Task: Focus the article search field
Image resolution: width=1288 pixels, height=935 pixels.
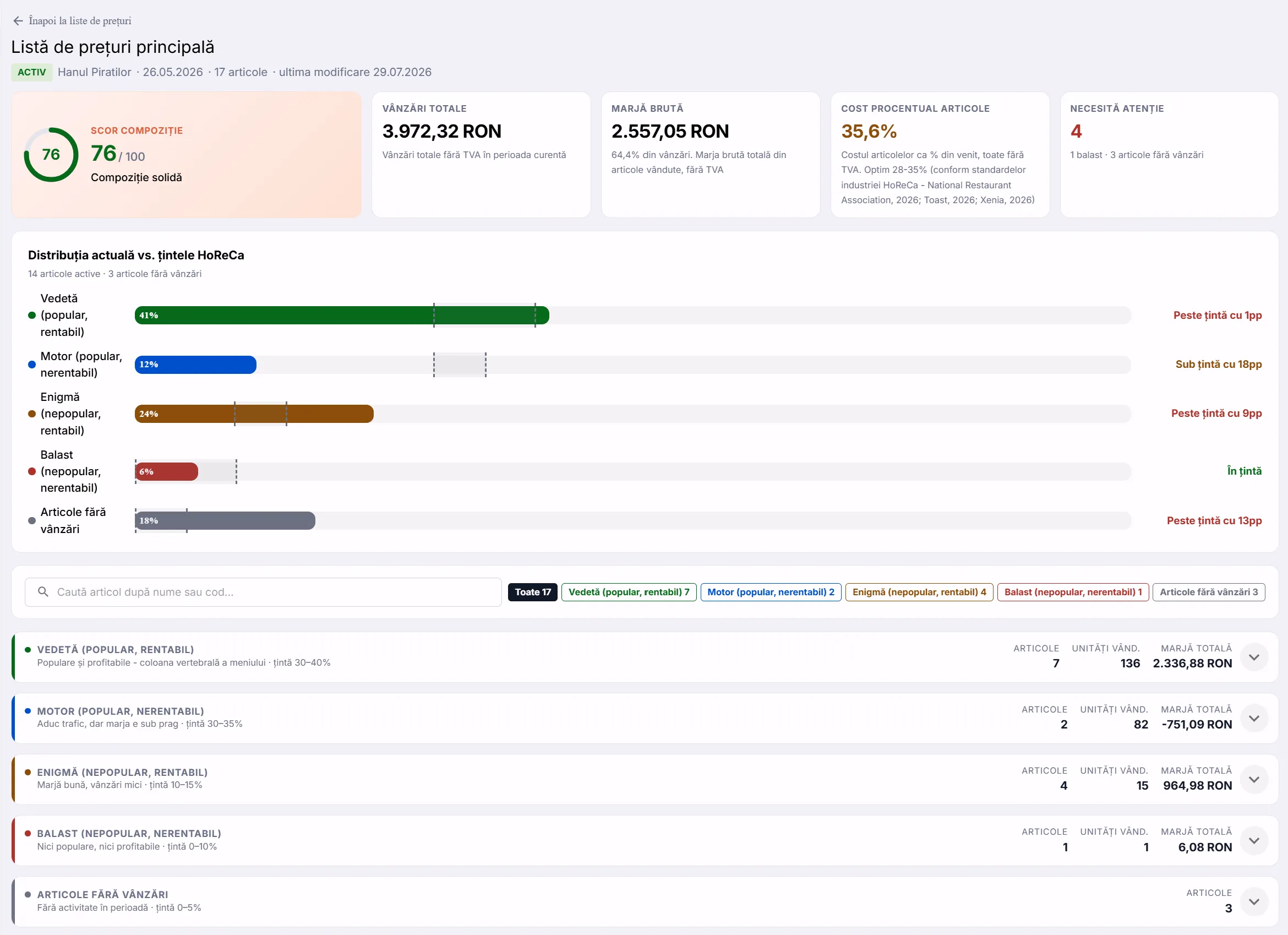Action: 263,592
